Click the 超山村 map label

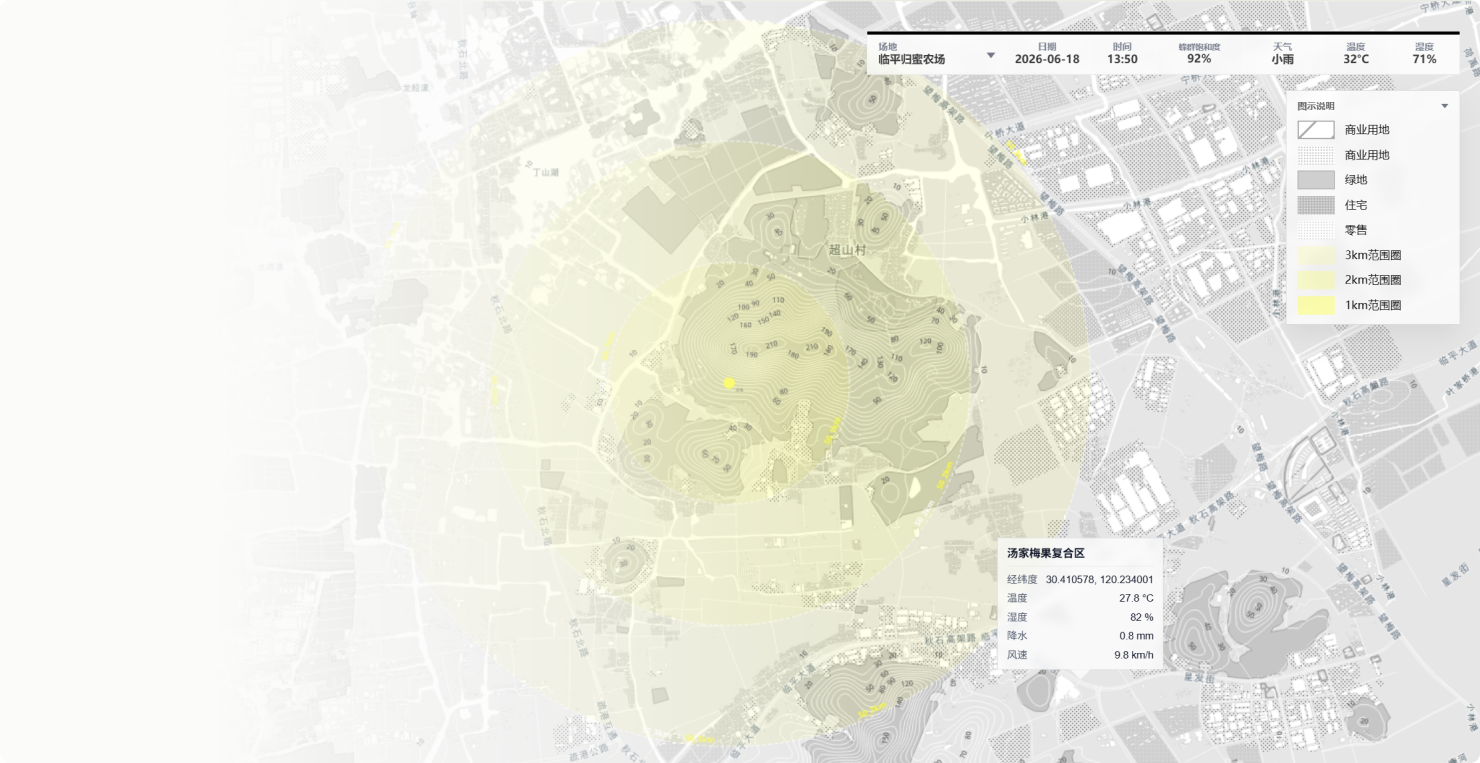click(847, 250)
